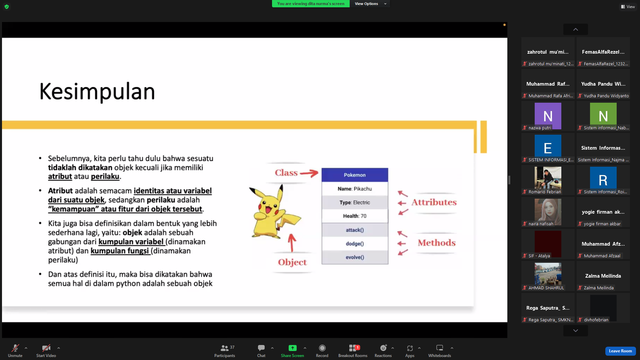Screen dimensions: 640x360
Task: Select zahrotul mu'minati participant tile
Action: (548, 53)
